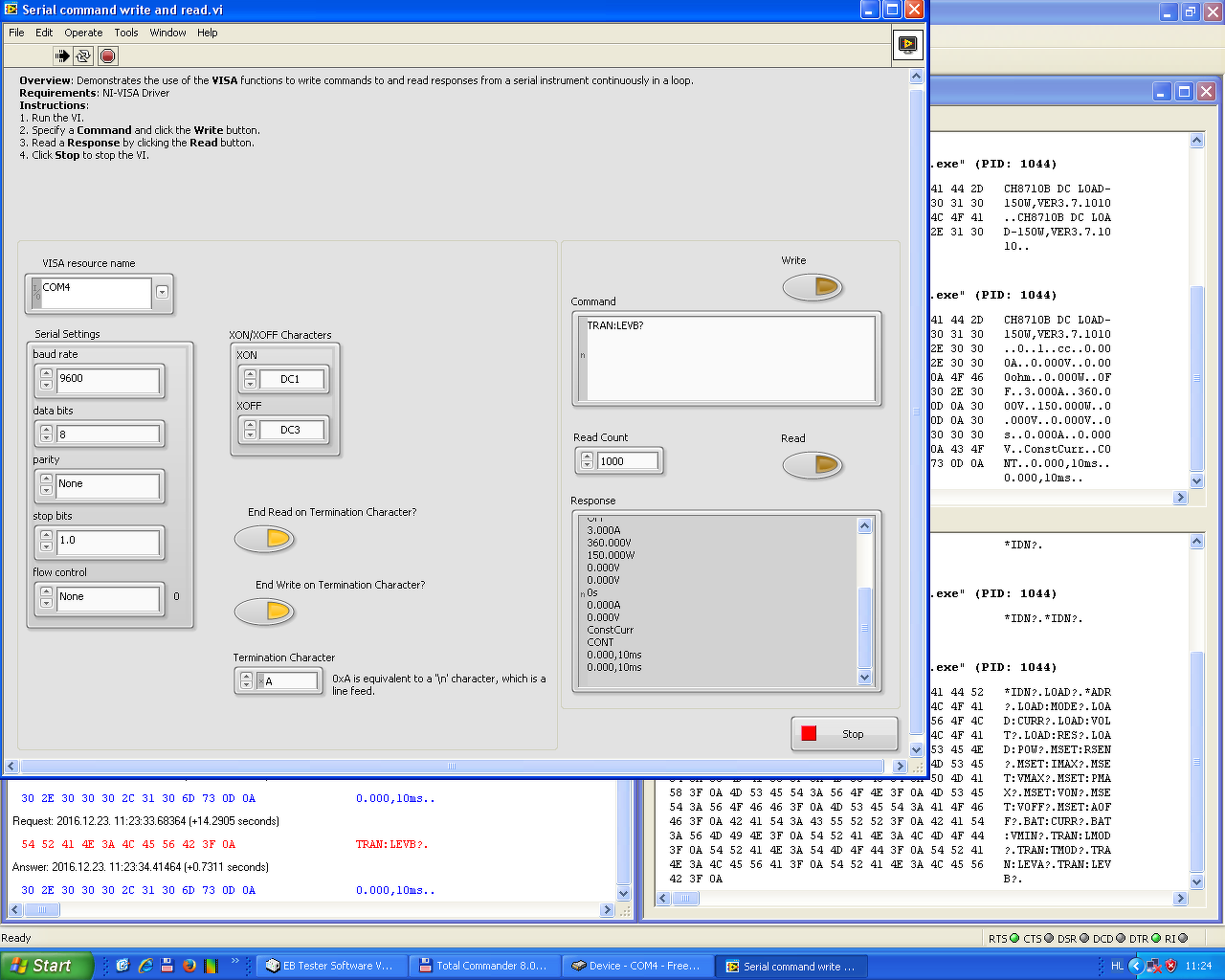Step the parity selection up

click(x=46, y=480)
